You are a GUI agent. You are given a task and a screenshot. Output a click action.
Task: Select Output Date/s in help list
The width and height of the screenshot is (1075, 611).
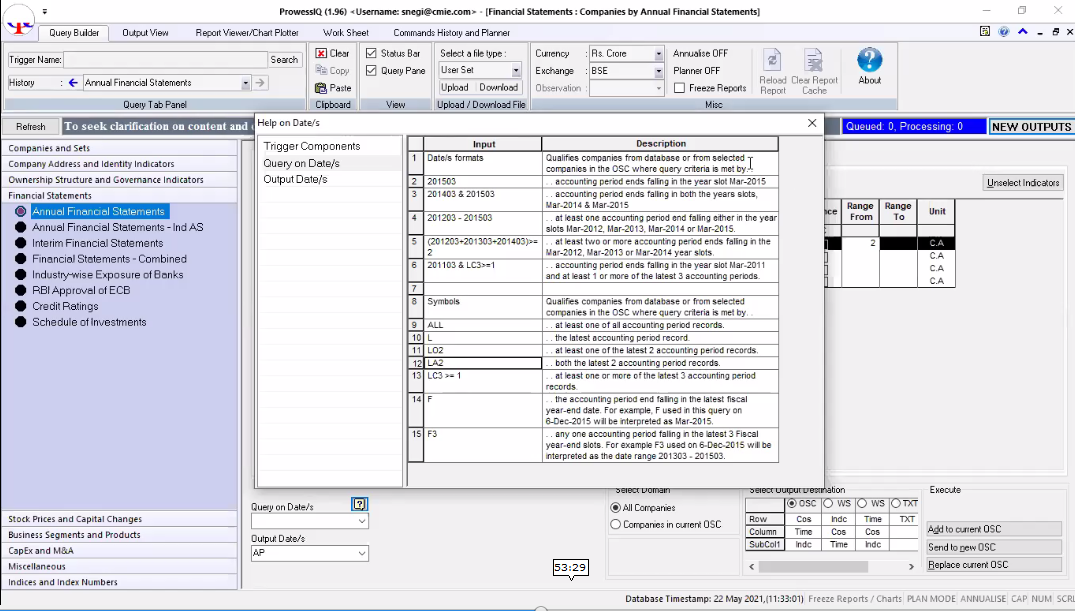(295, 180)
